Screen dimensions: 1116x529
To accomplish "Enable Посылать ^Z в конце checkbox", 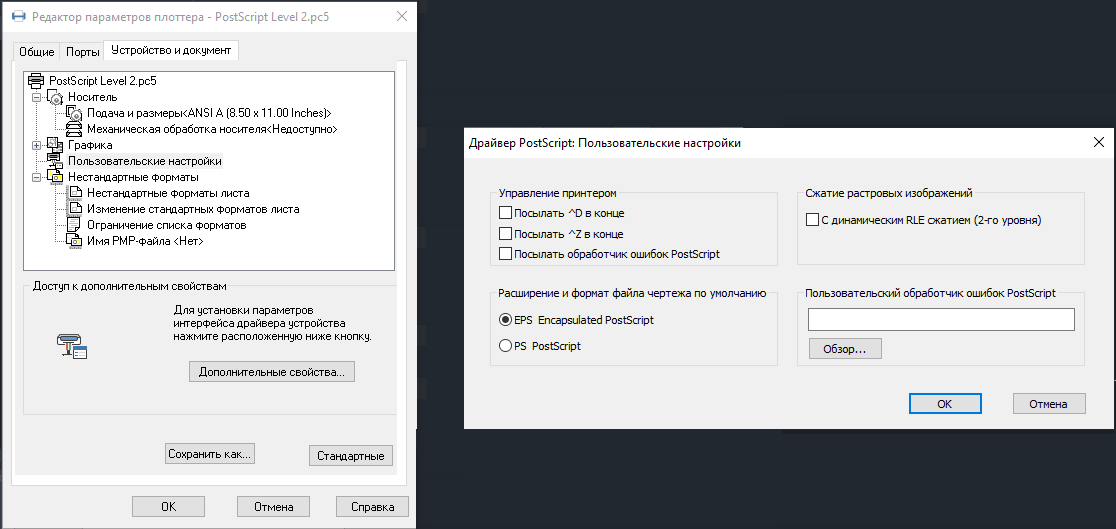I will point(505,234).
